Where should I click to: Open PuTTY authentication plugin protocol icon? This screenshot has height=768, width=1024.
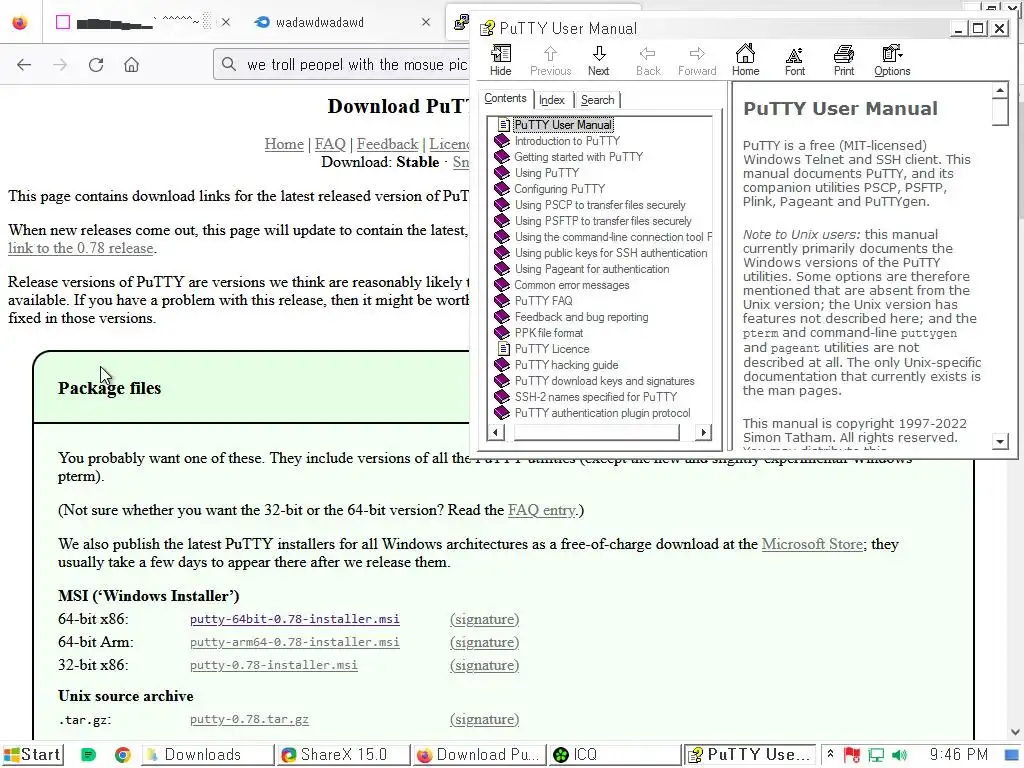[502, 413]
